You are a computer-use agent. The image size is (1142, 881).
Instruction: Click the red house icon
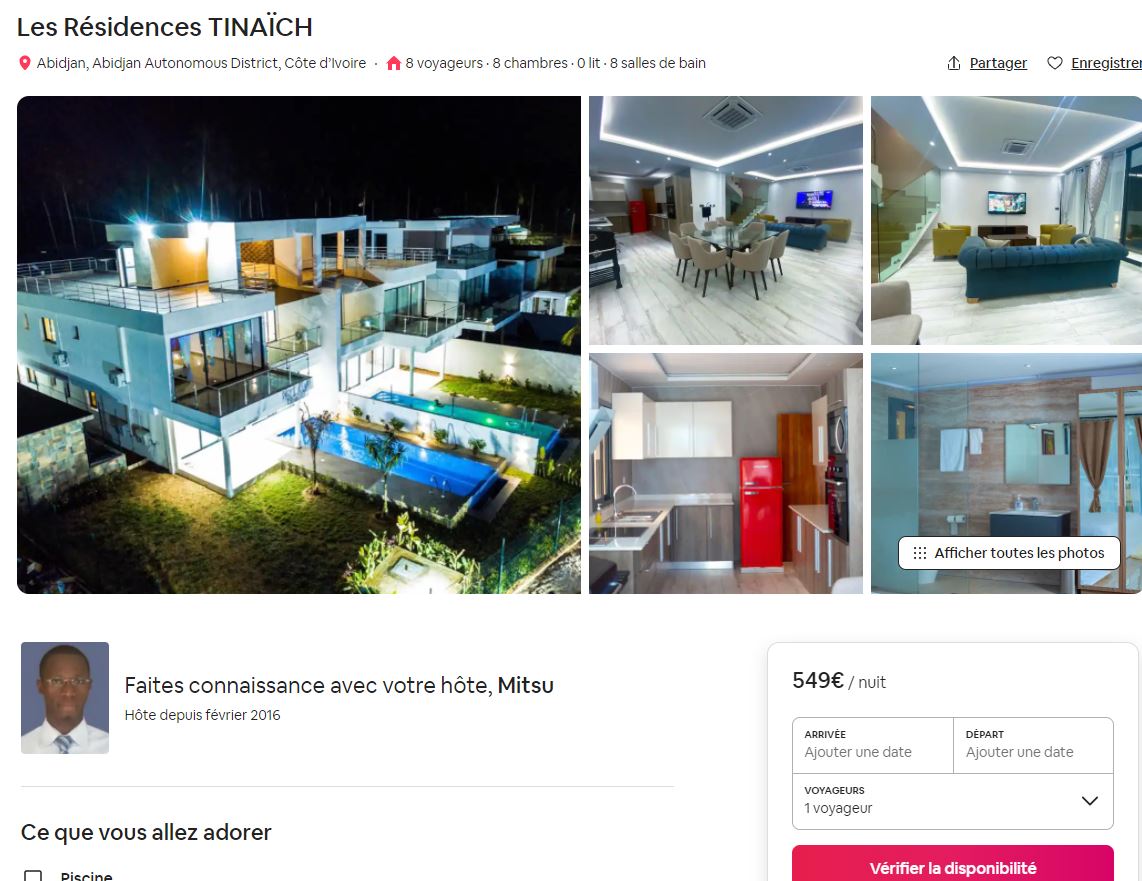point(394,63)
